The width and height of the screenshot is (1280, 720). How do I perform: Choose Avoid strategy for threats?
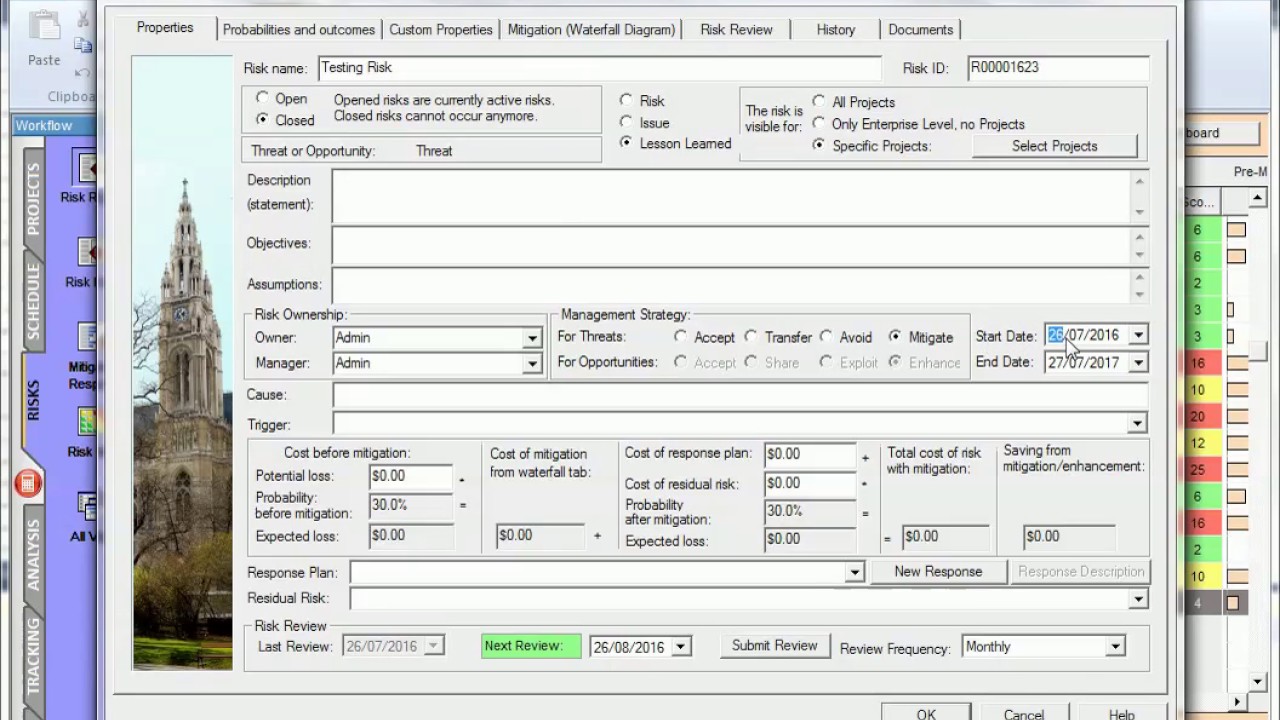826,337
